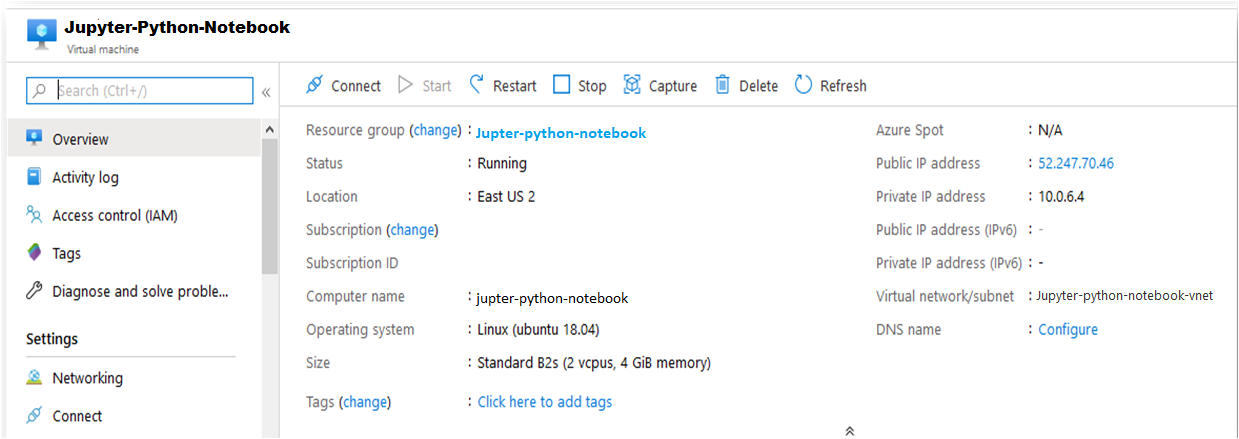Click the Networking icon under Settings
Screen dimensions: 1239x439
pos(34,378)
